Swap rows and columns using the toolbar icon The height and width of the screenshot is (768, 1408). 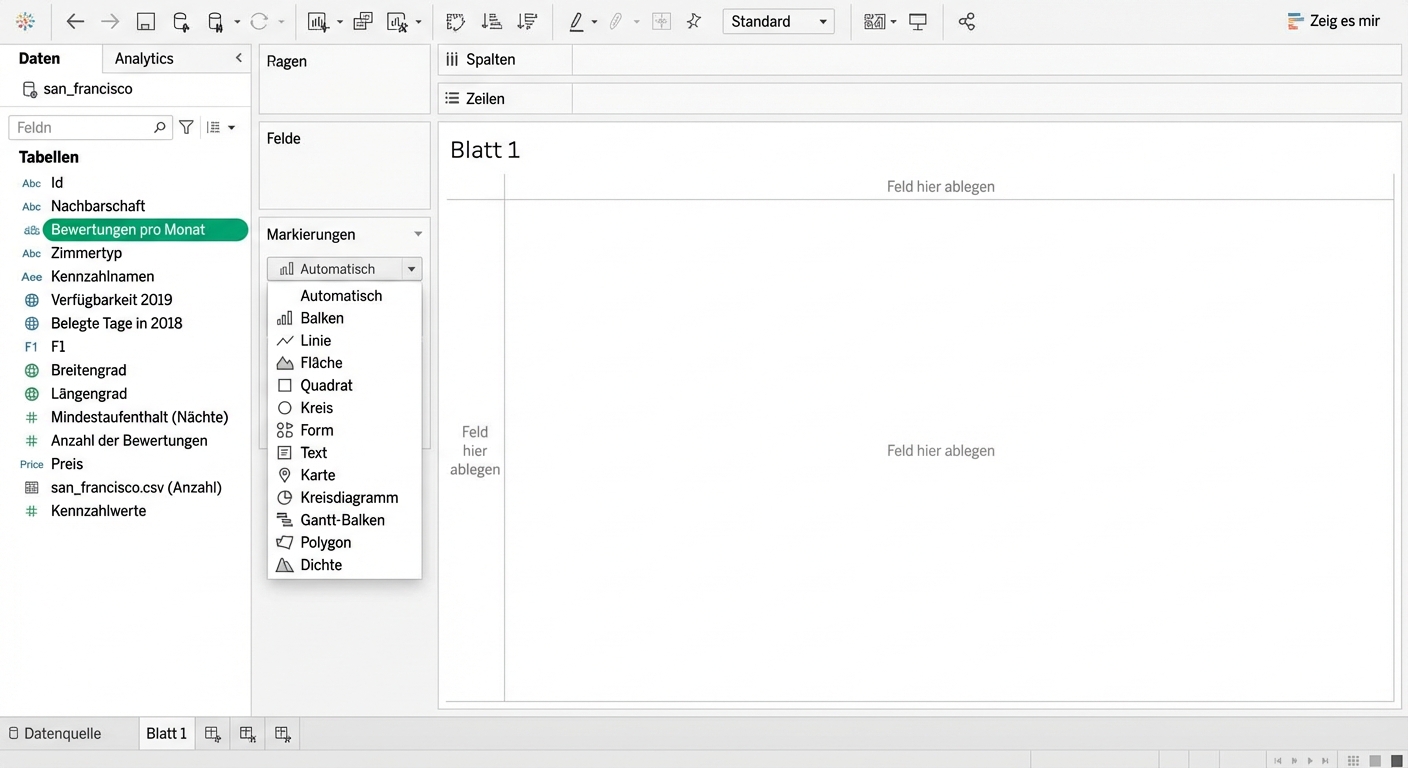(x=455, y=21)
